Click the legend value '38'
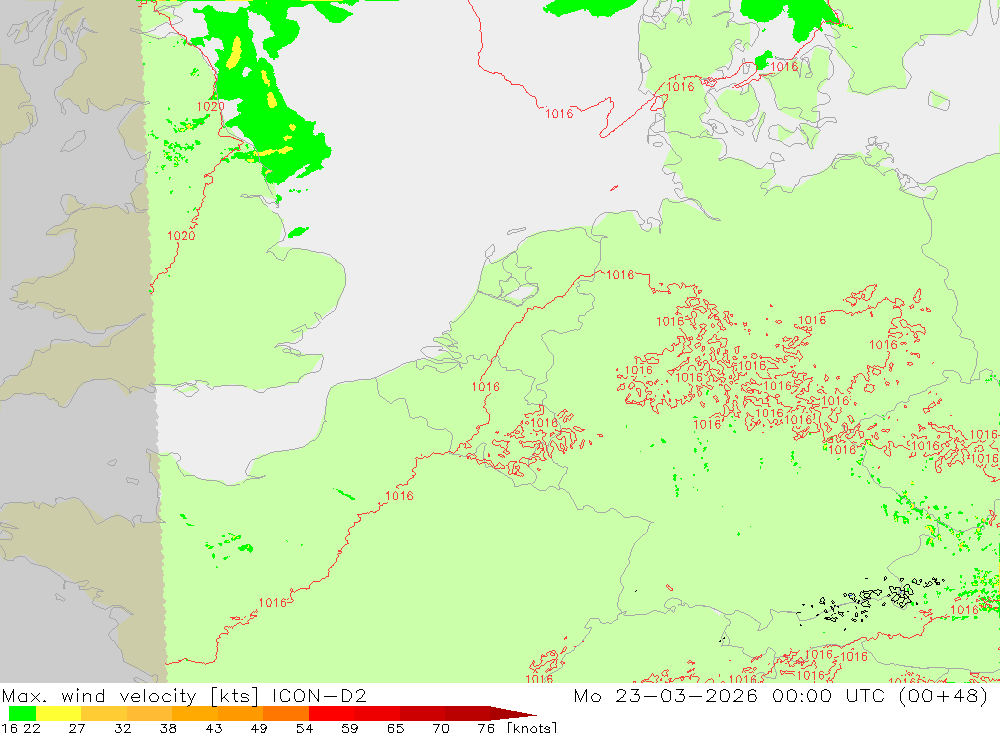1000x733 pixels. (x=168, y=728)
